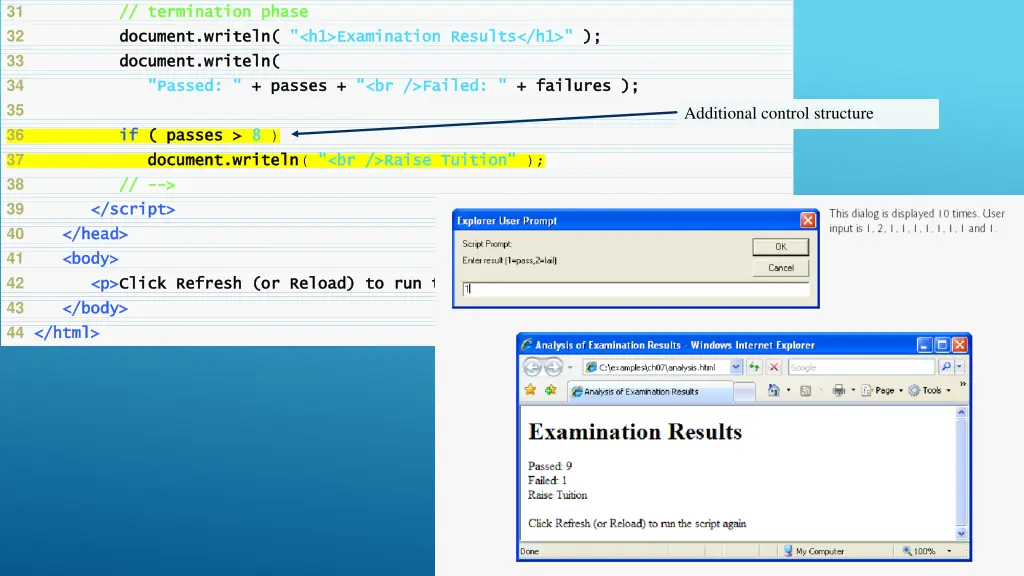
Task: Click the Forward arrow in Internet Explorer
Action: click(x=553, y=367)
